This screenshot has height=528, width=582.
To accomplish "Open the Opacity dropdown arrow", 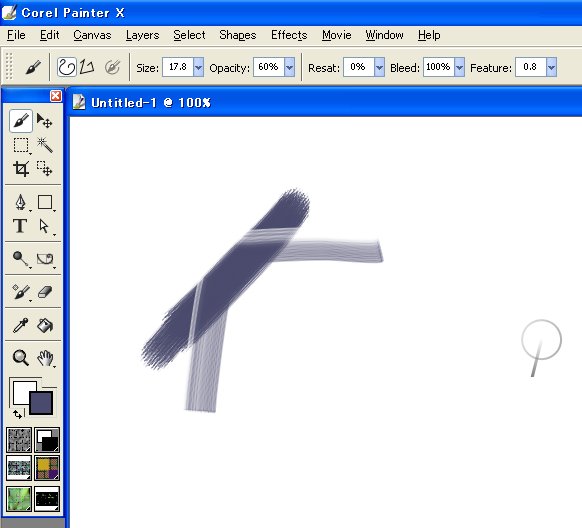I will coord(290,68).
